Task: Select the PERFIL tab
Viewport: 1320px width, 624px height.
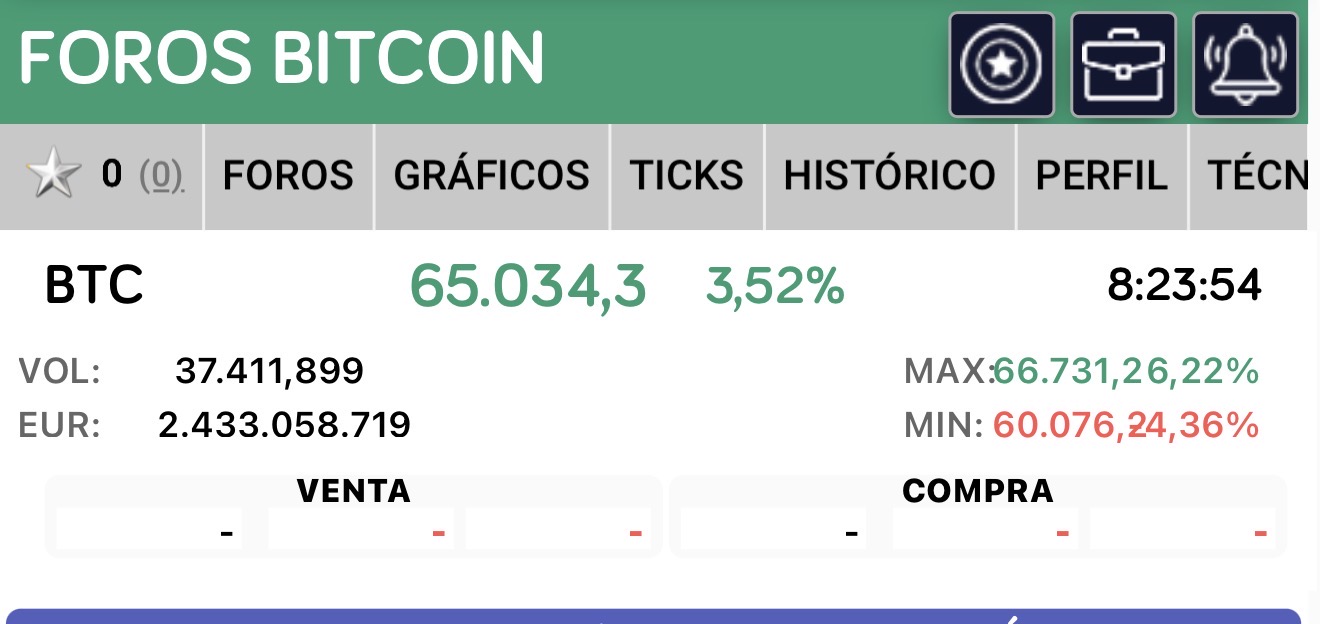Action: 1101,176
